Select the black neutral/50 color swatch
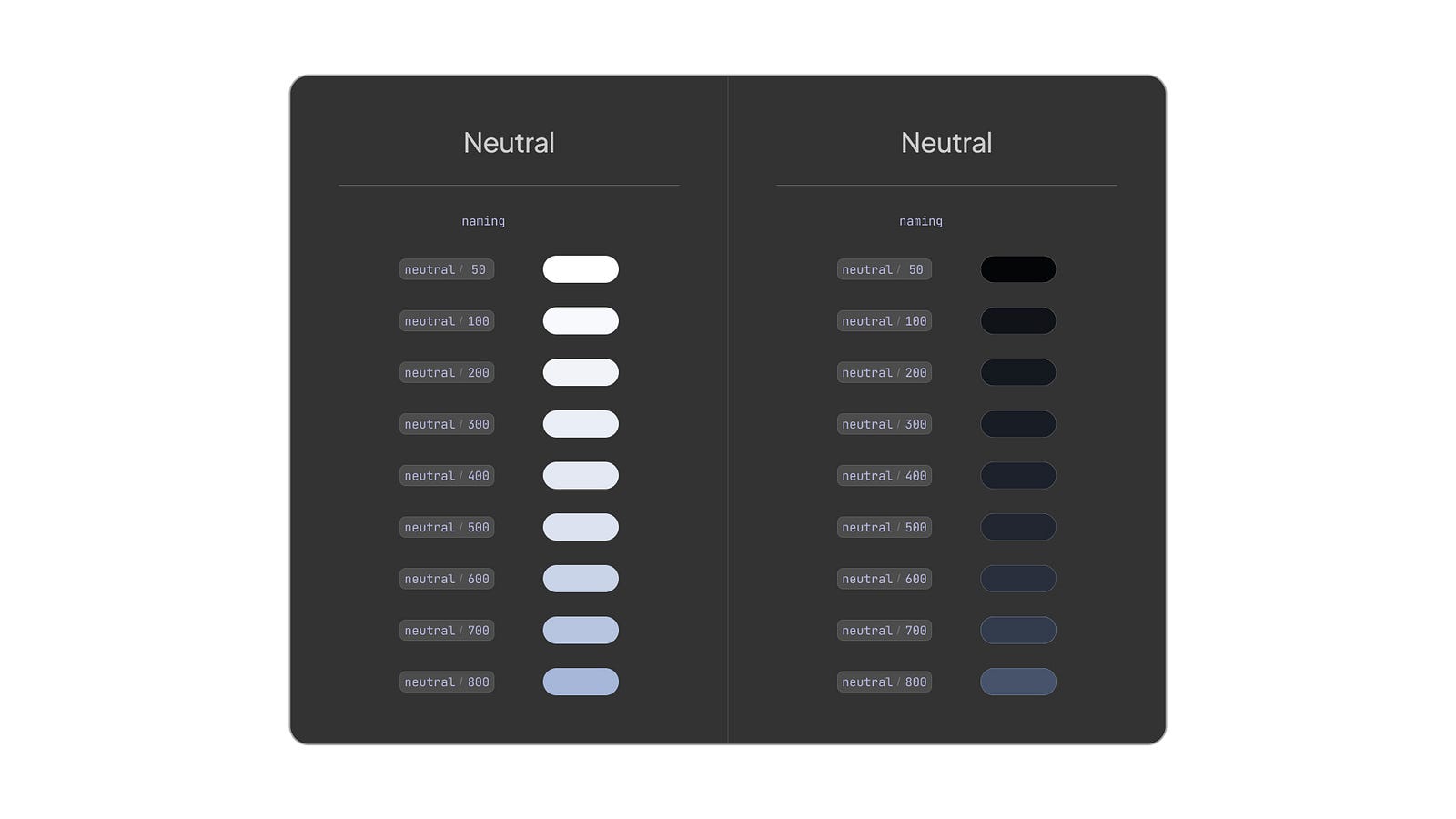 tap(1017, 269)
